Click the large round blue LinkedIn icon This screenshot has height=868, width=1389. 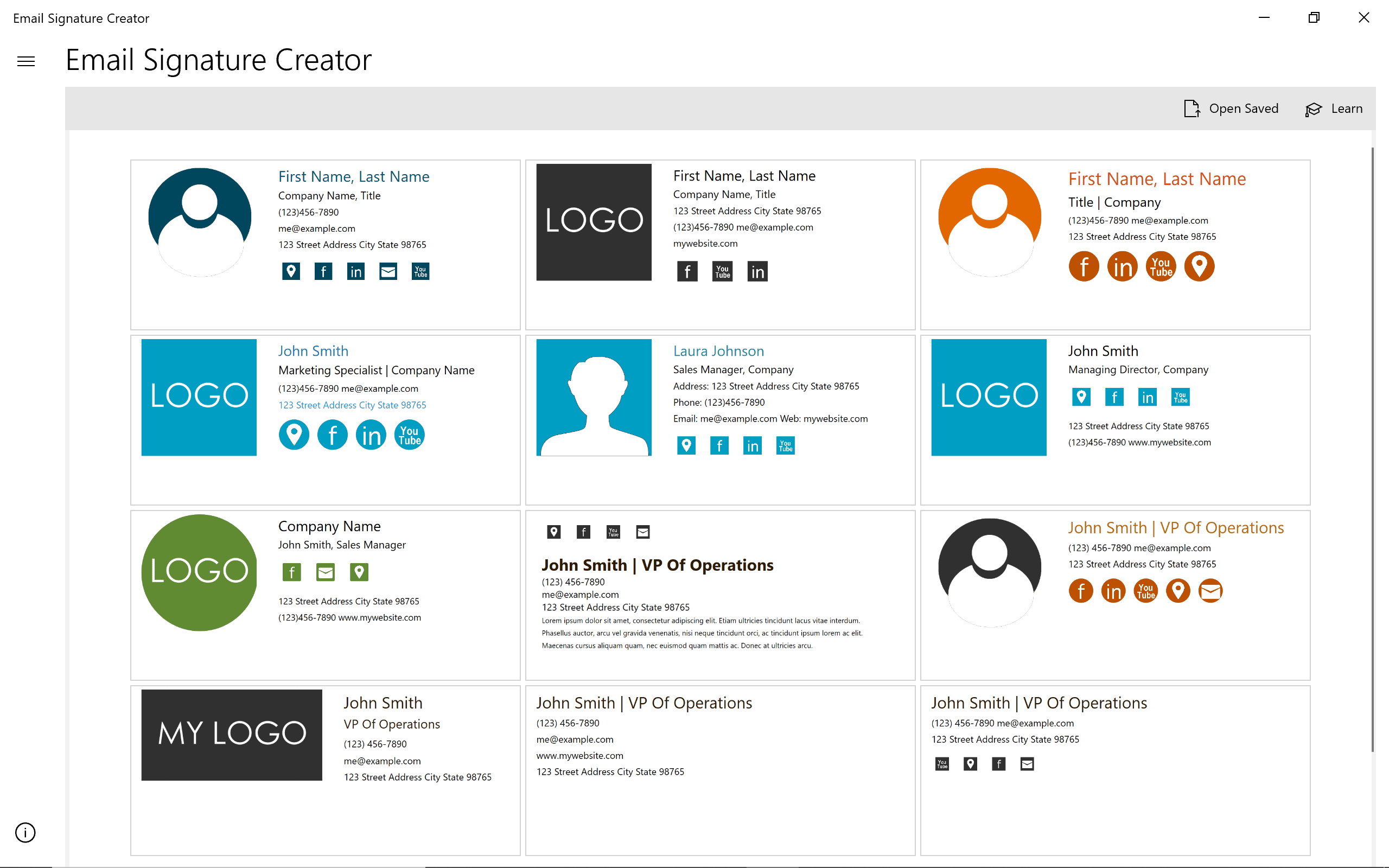click(x=371, y=435)
